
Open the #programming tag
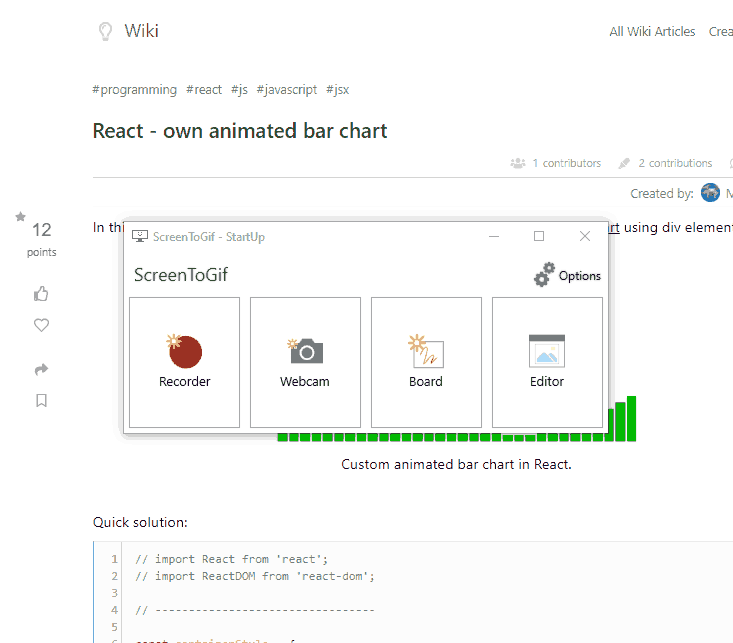(x=135, y=89)
